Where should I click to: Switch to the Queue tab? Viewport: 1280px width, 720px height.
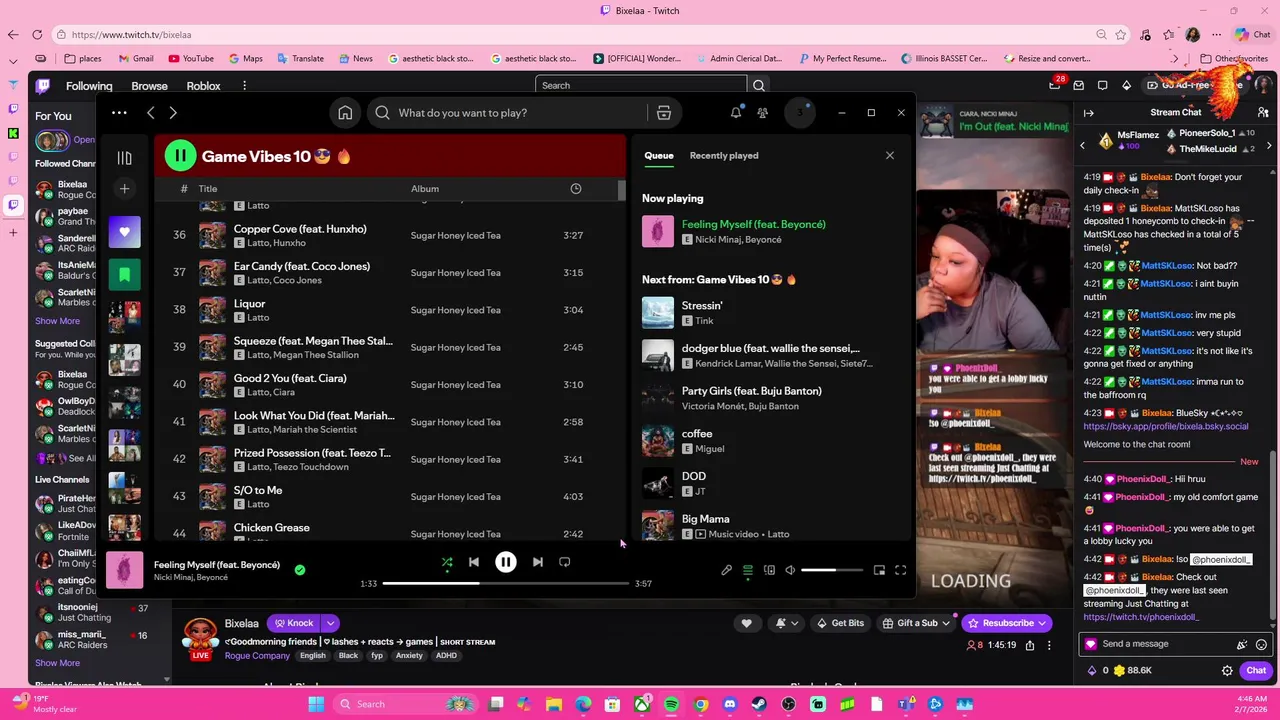click(x=659, y=155)
